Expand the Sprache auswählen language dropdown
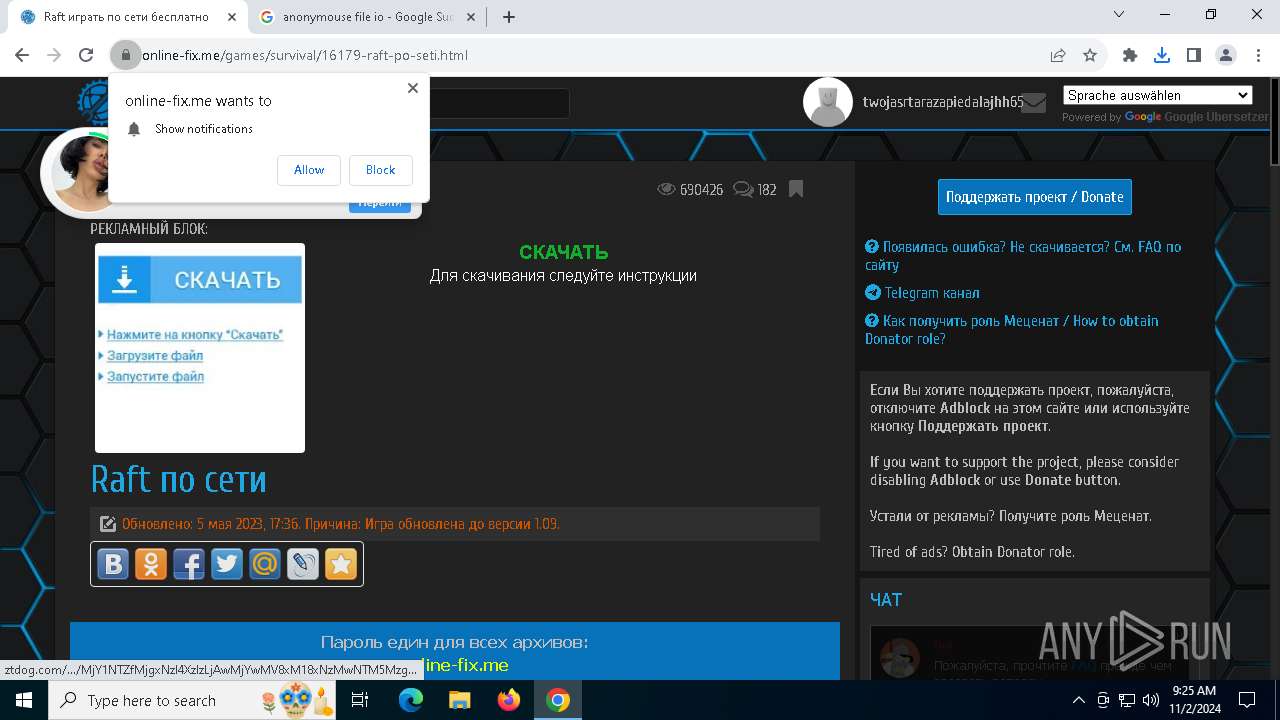The height and width of the screenshot is (720, 1280). 1157,95
